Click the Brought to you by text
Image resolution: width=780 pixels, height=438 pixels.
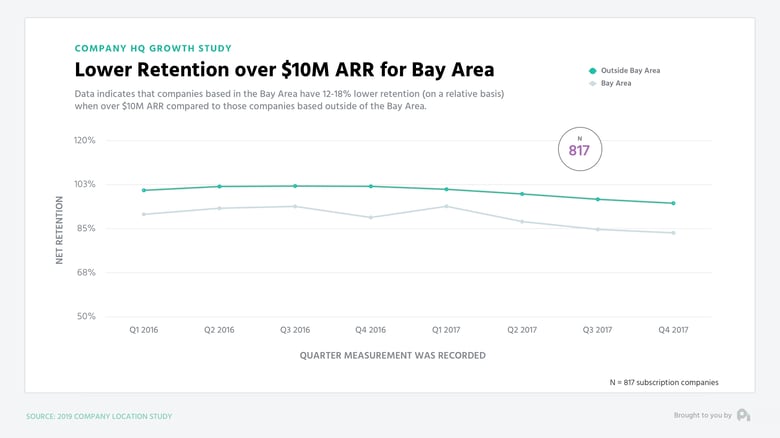click(702, 415)
